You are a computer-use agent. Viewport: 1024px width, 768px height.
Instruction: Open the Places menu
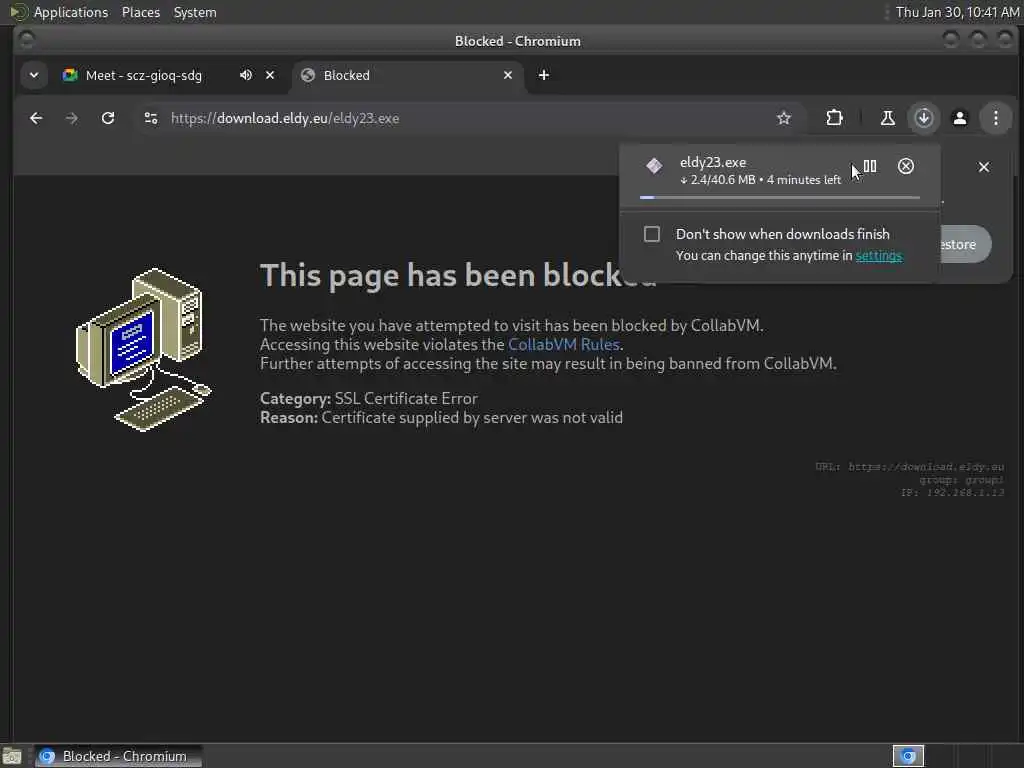140,12
